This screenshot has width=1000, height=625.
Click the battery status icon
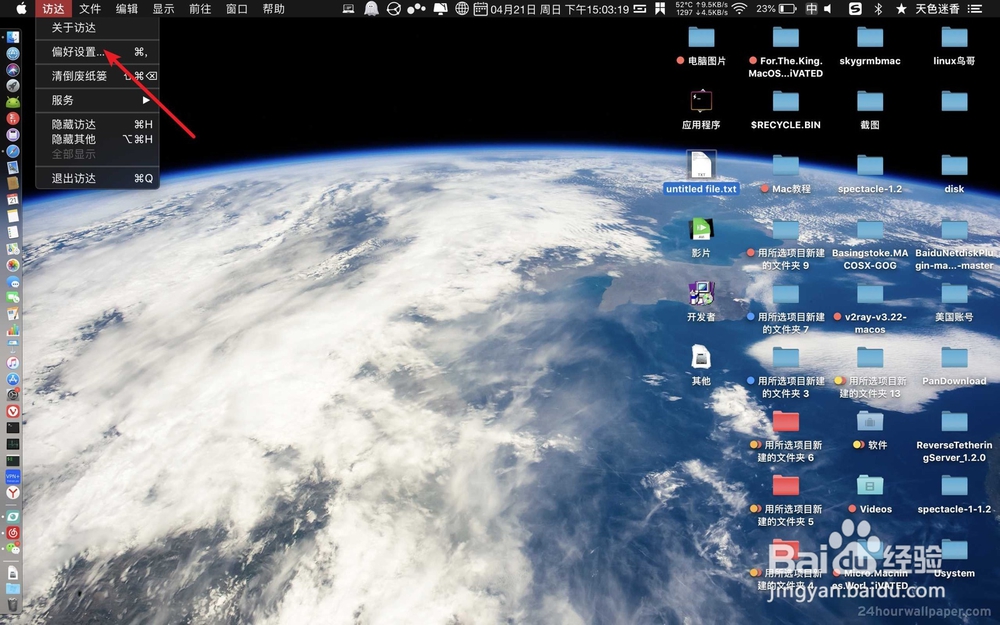click(788, 9)
